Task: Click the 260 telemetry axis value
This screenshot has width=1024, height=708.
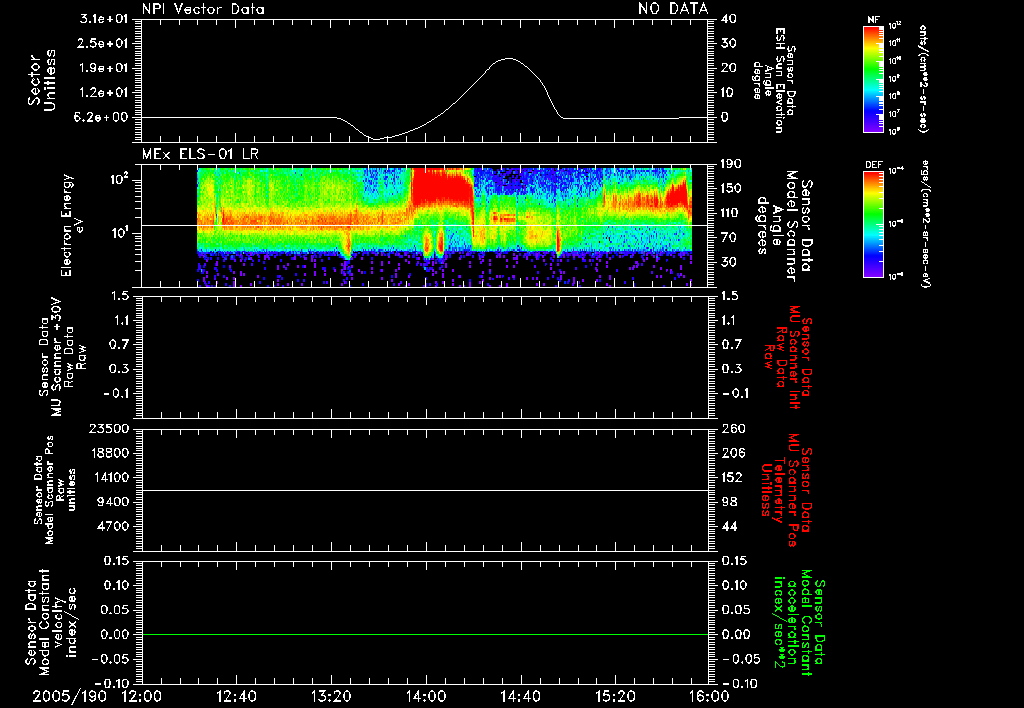Action: (734, 428)
